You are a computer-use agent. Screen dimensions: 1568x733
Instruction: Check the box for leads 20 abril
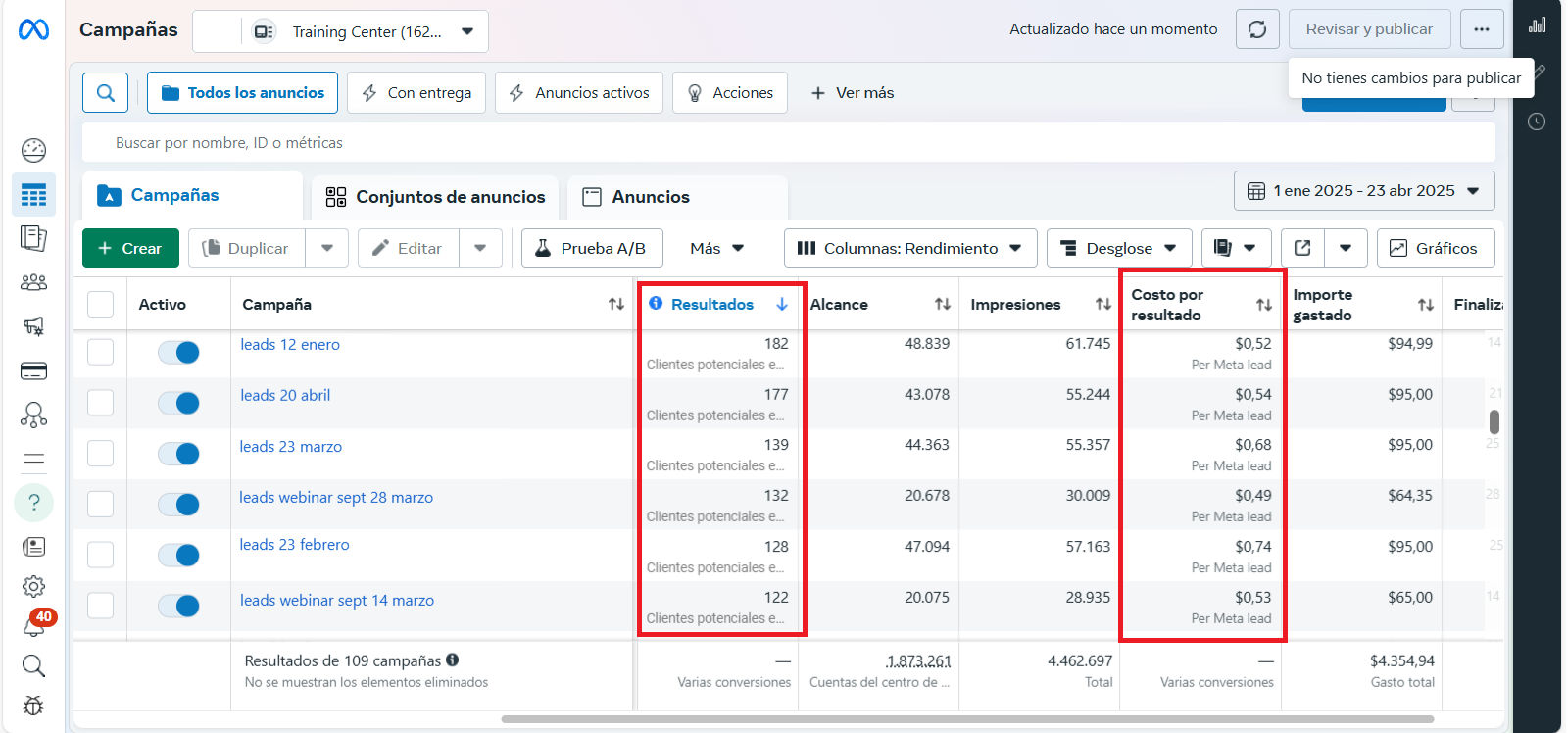(x=101, y=403)
